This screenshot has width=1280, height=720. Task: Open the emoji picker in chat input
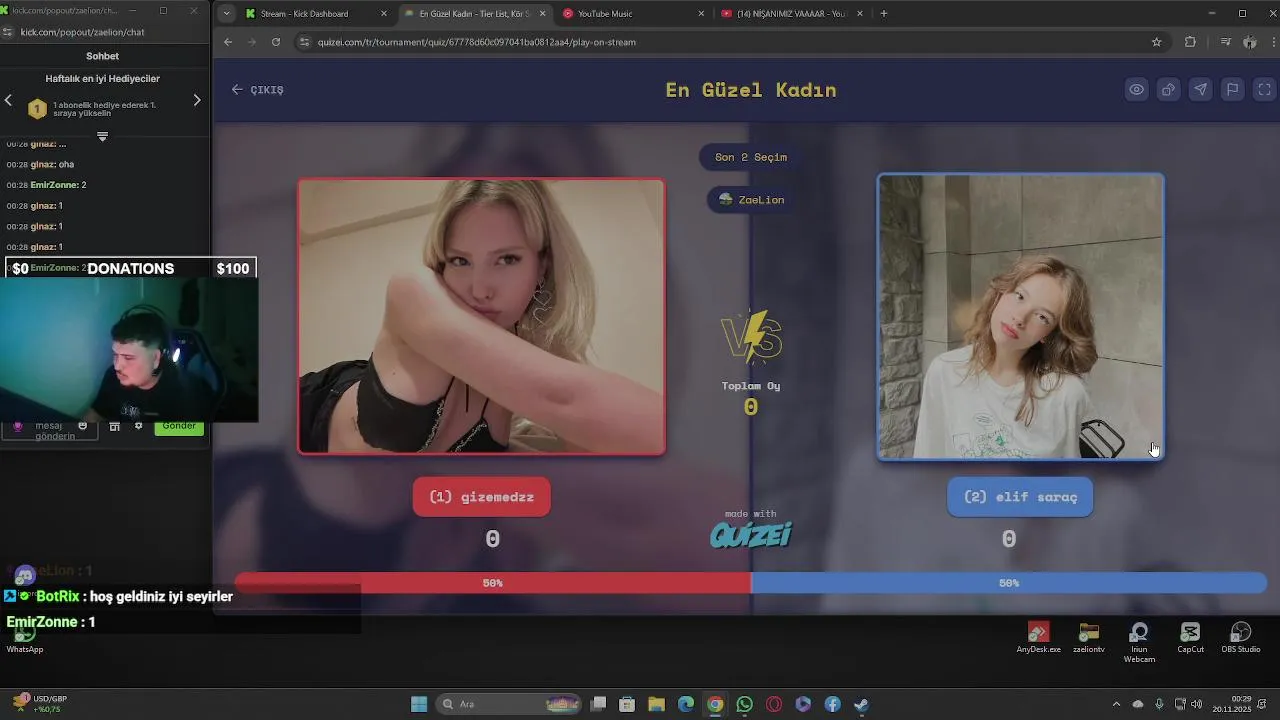coord(83,426)
